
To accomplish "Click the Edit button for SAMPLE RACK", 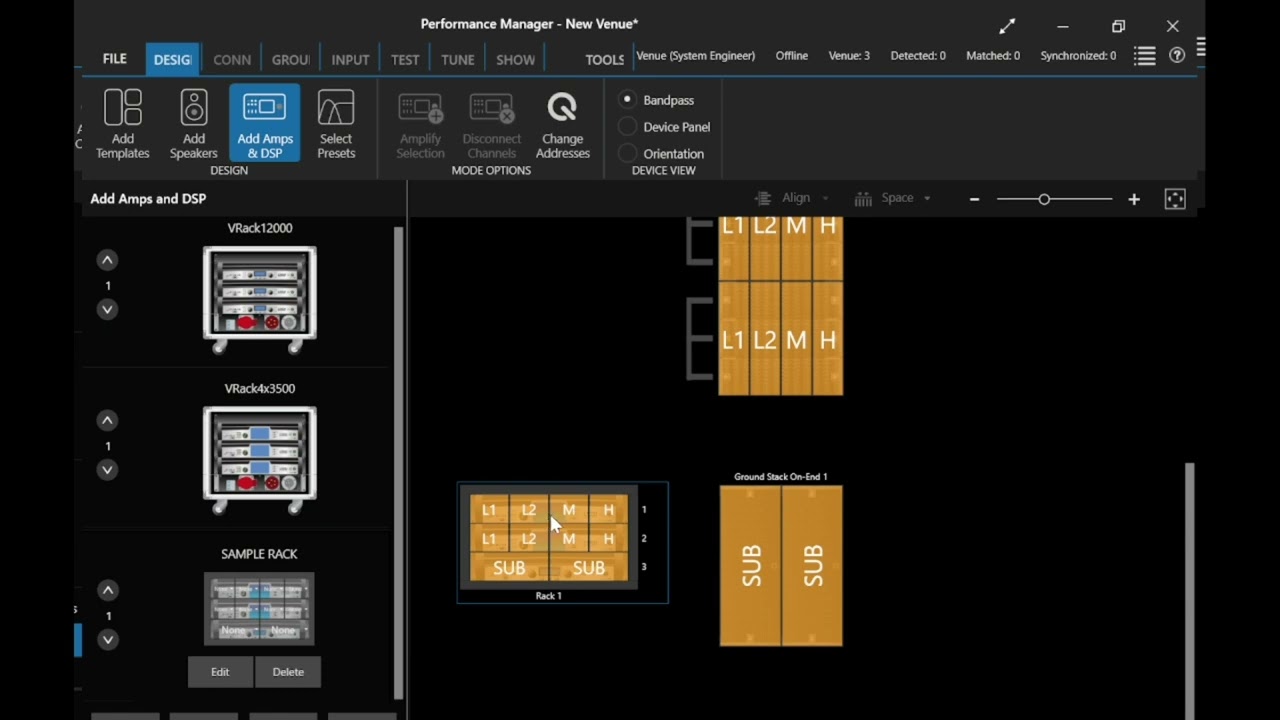I will [x=220, y=672].
